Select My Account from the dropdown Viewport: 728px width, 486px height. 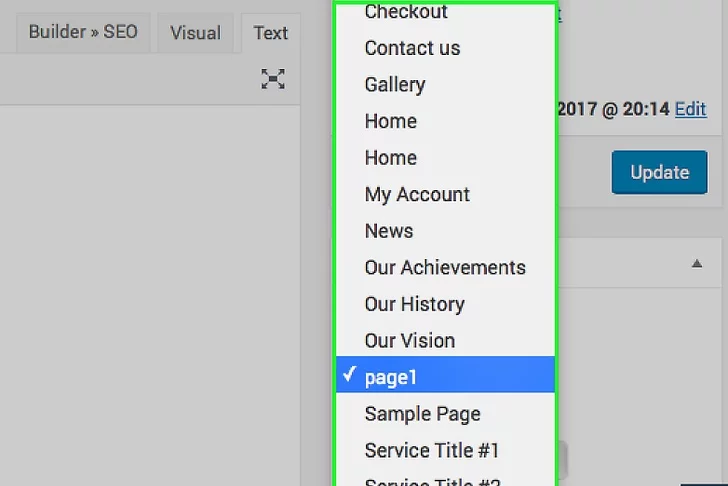click(417, 194)
